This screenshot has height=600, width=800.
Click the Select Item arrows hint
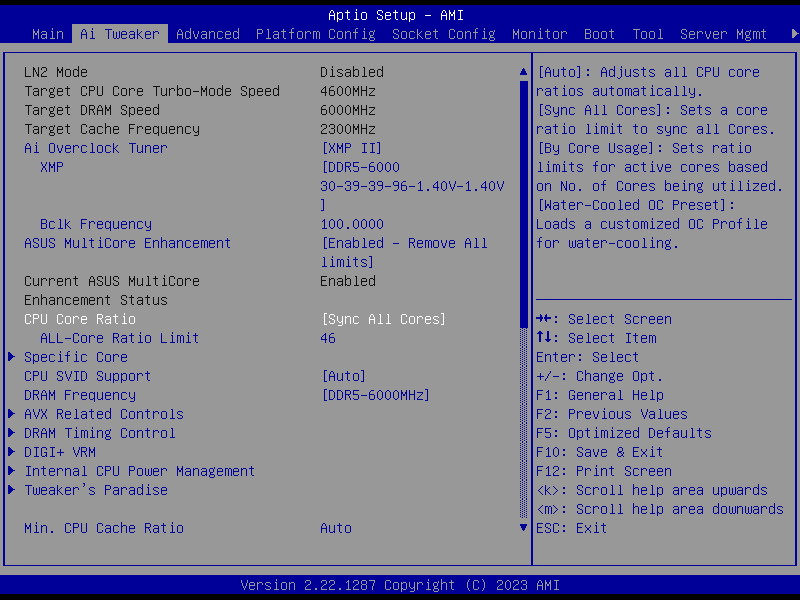click(x=596, y=338)
